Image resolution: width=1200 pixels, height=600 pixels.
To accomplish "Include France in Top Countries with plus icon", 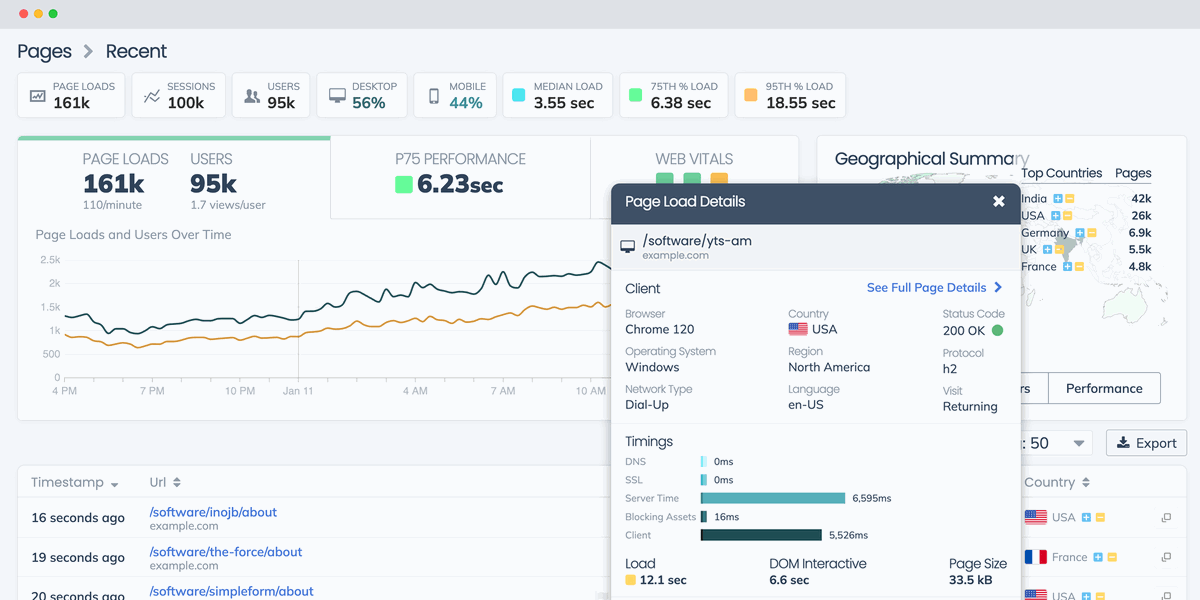I will [x=1068, y=267].
